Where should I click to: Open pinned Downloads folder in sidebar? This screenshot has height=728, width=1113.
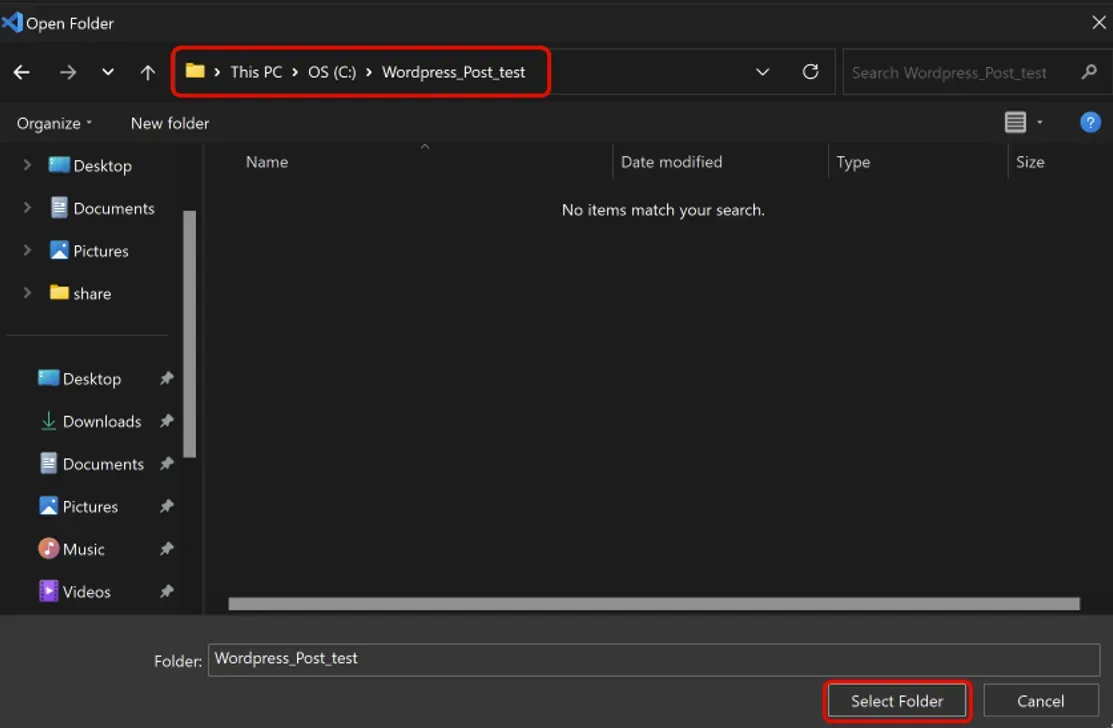[101, 422]
